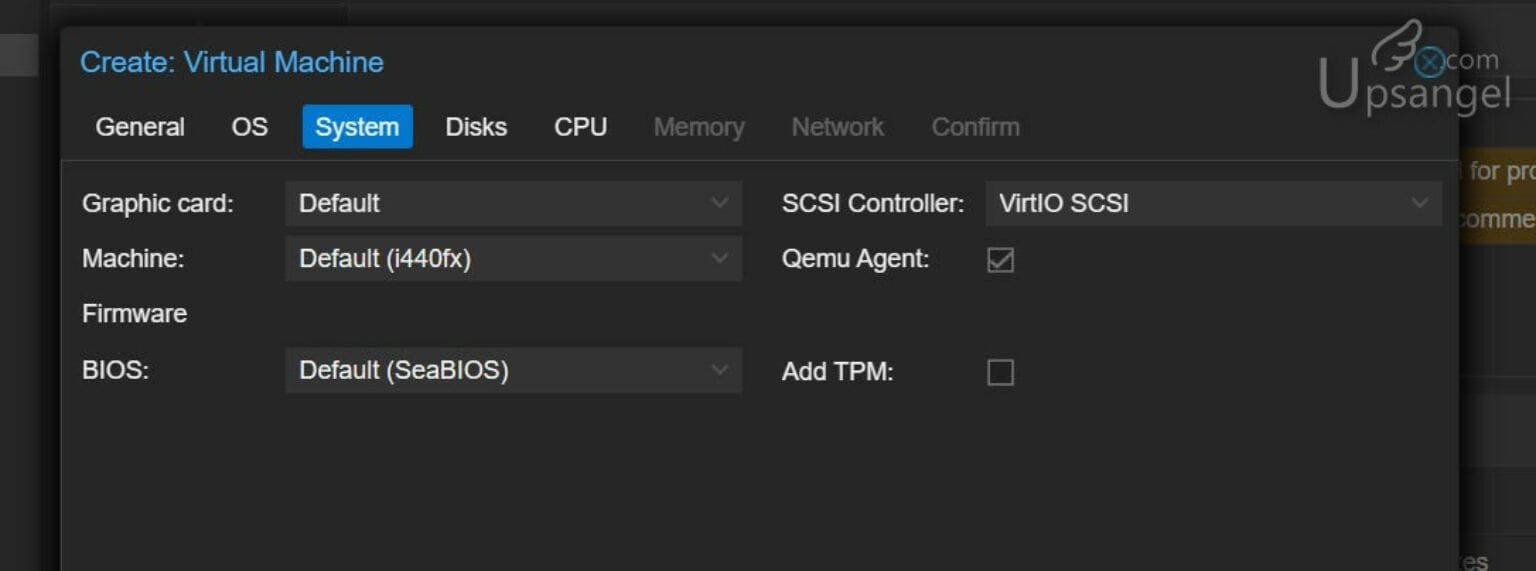Image resolution: width=1536 pixels, height=571 pixels.
Task: Expand the BIOS dropdown arrow
Action: click(719, 370)
